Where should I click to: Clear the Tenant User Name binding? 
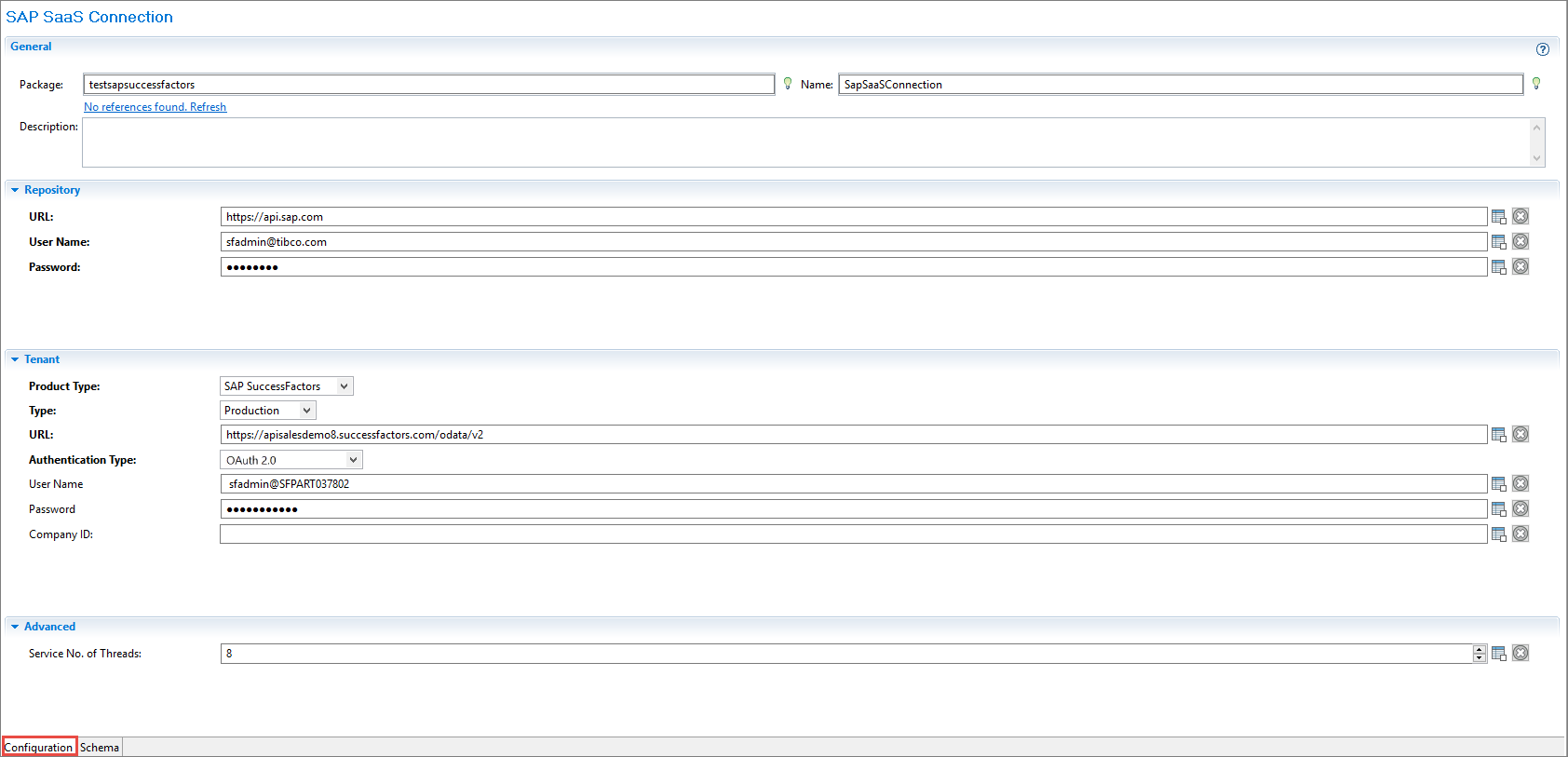point(1521,483)
